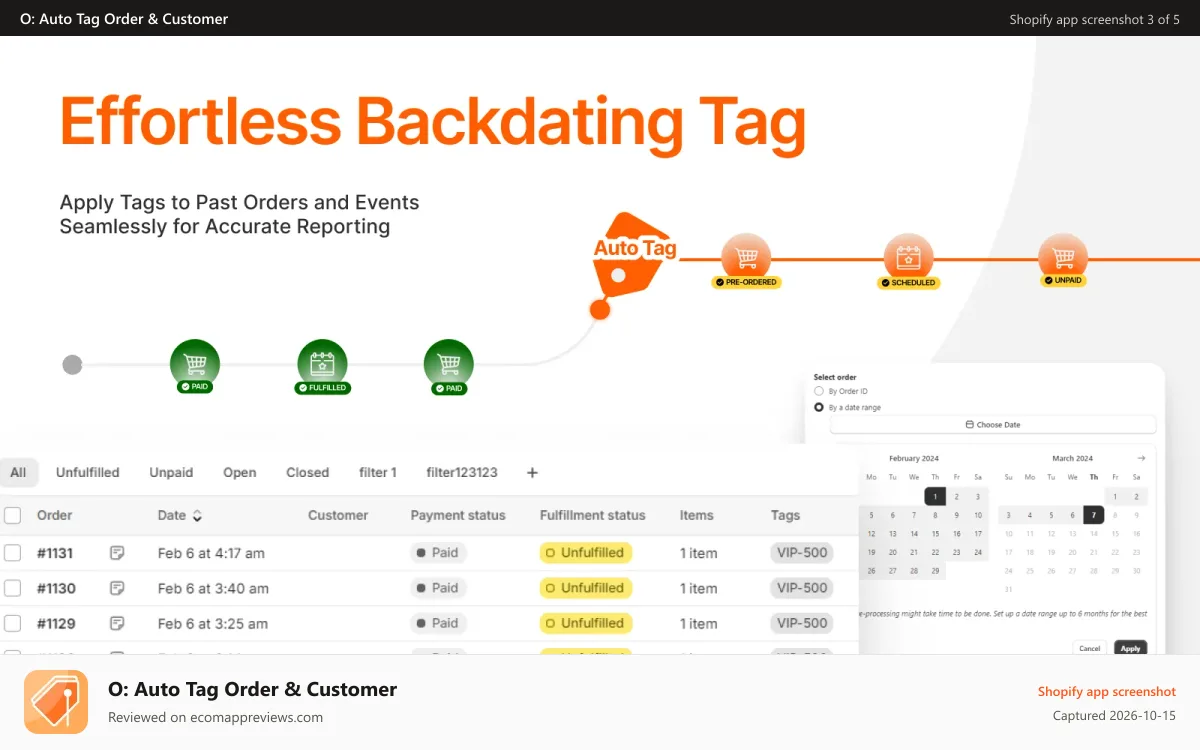Choose the By Order ID radio option
1200x750 pixels.
pos(819,391)
